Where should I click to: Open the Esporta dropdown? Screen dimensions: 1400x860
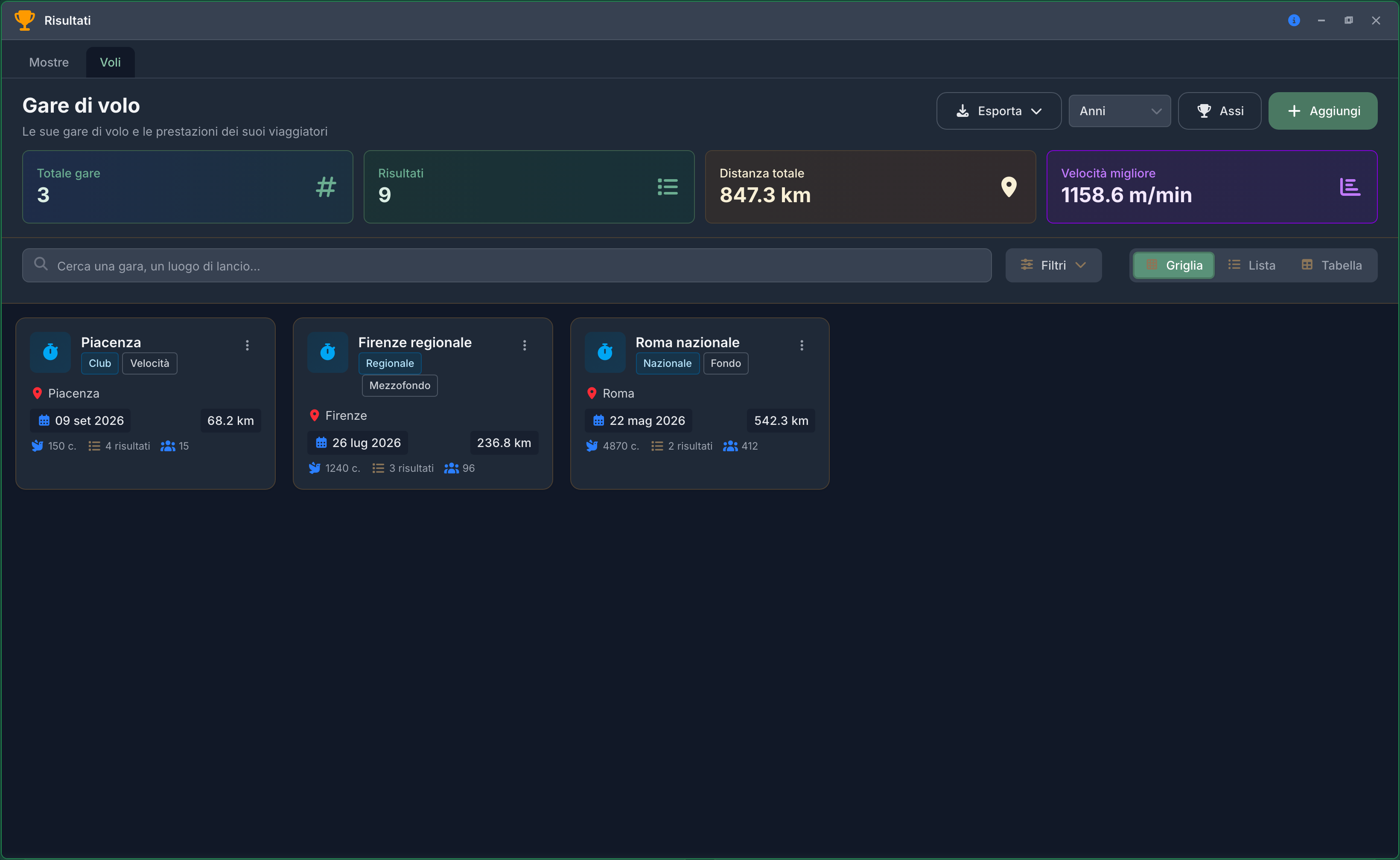click(x=999, y=111)
